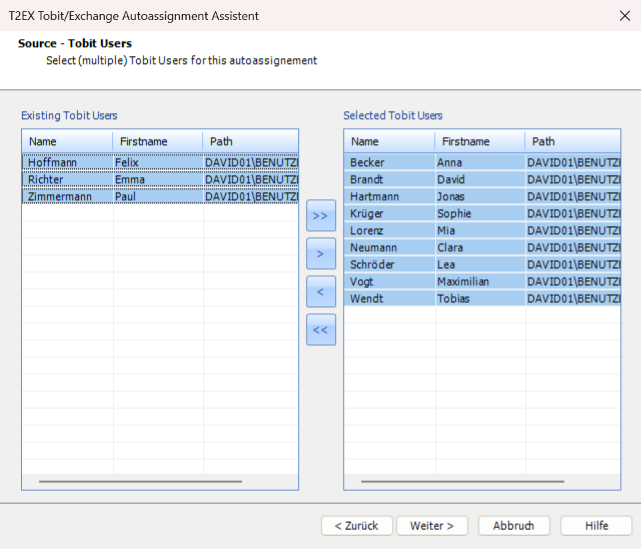Viewport: 641px width, 549px height.
Task: Click the path cell in Becker's row
Action: tap(573, 162)
